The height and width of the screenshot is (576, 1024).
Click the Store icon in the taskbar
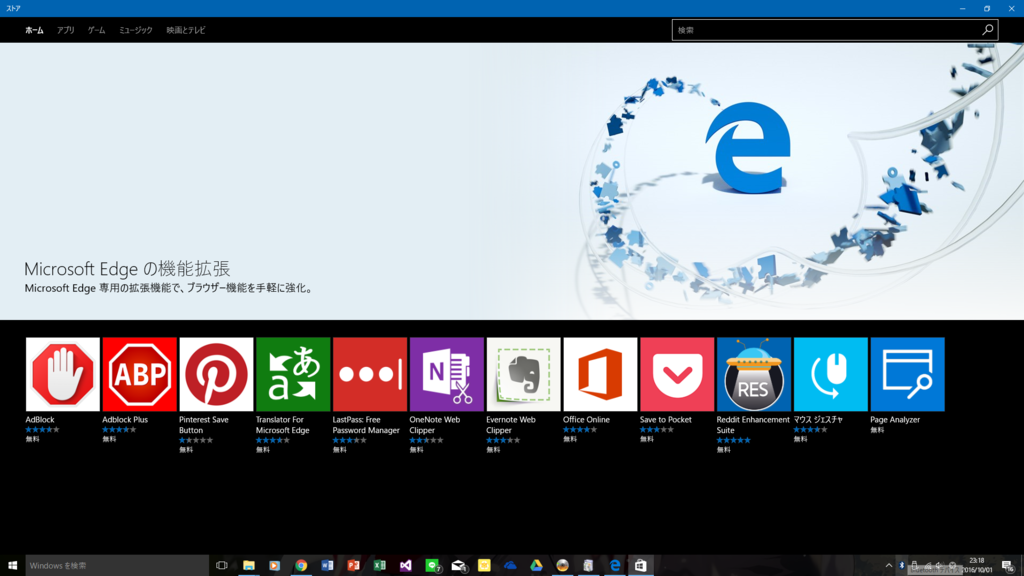(641, 566)
